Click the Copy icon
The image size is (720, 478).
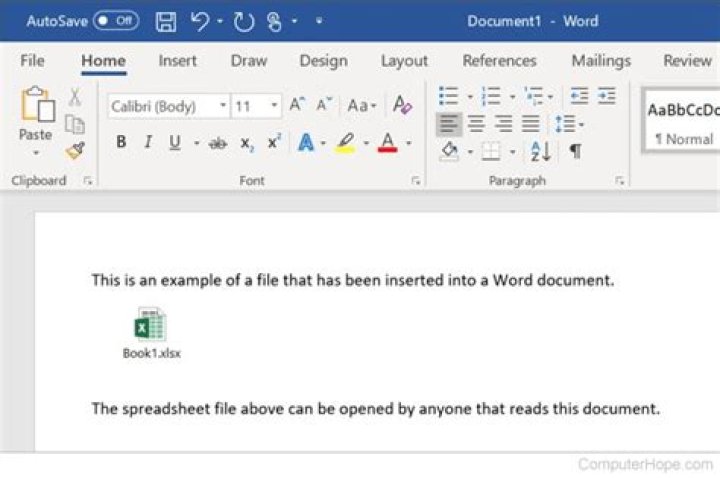(x=74, y=124)
